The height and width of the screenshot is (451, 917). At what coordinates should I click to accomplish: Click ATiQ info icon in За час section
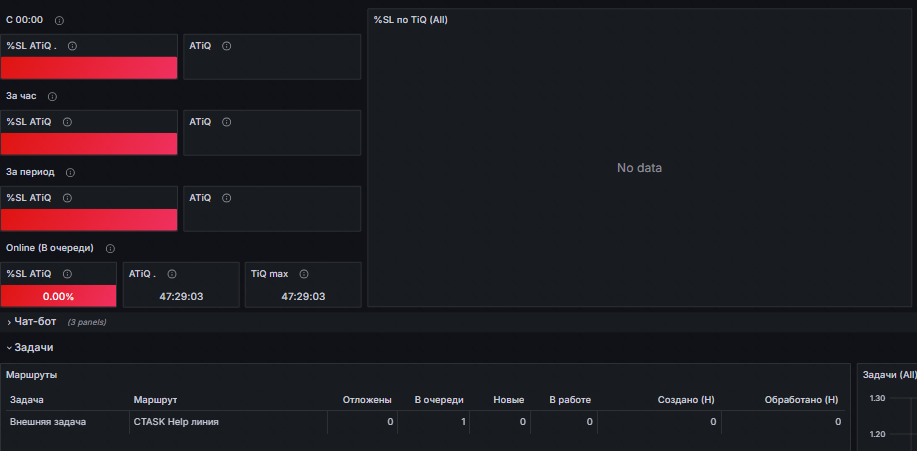[227, 122]
